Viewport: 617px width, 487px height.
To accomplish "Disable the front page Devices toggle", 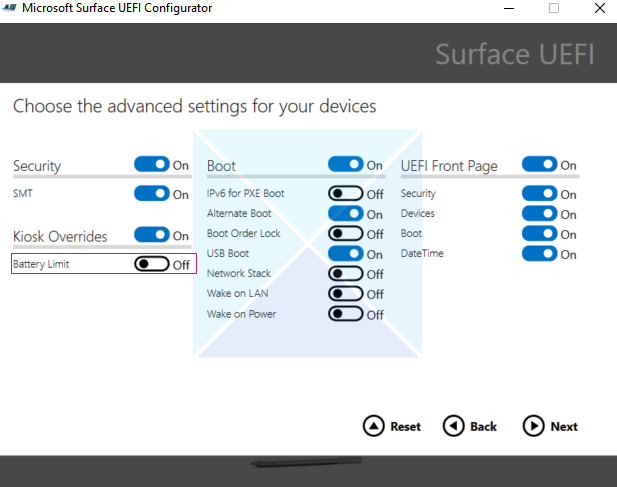I will click(x=539, y=214).
